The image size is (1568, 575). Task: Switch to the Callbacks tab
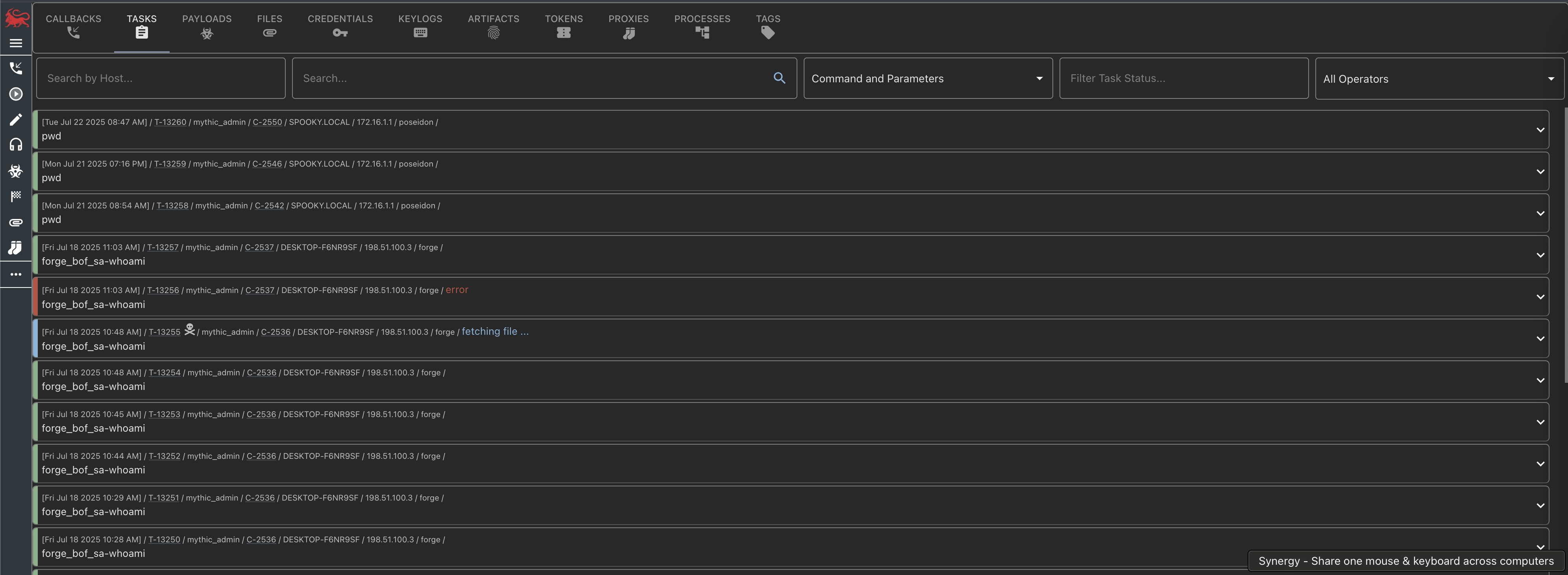pyautogui.click(x=74, y=26)
